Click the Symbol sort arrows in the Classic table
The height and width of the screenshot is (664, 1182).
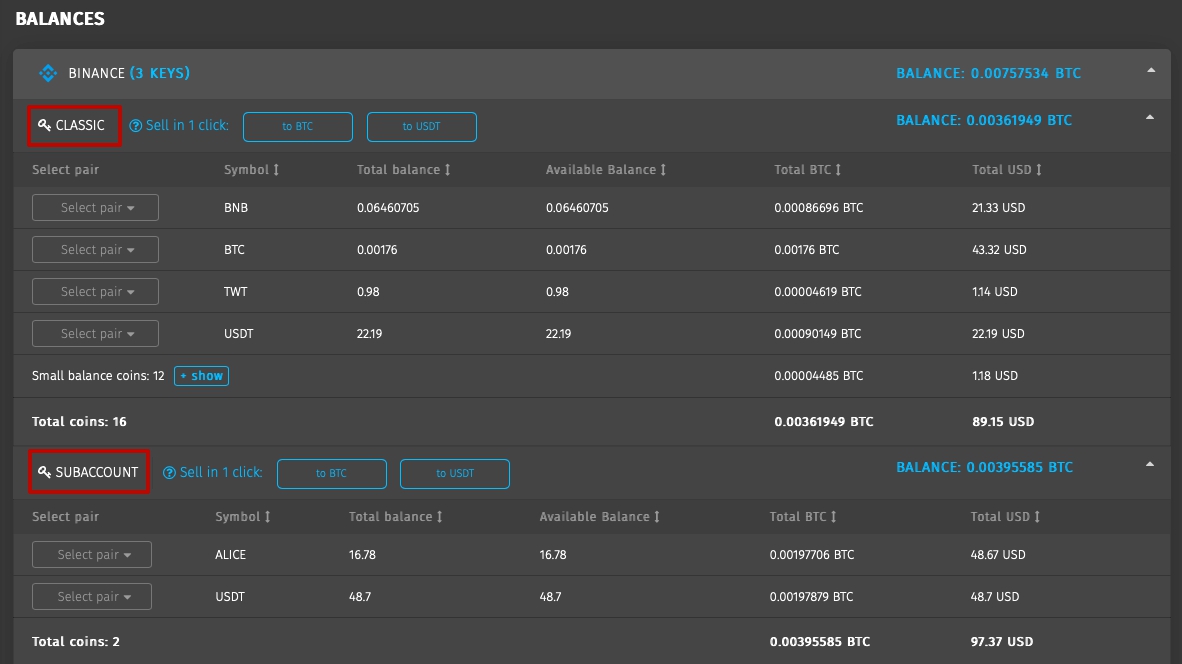[276, 170]
